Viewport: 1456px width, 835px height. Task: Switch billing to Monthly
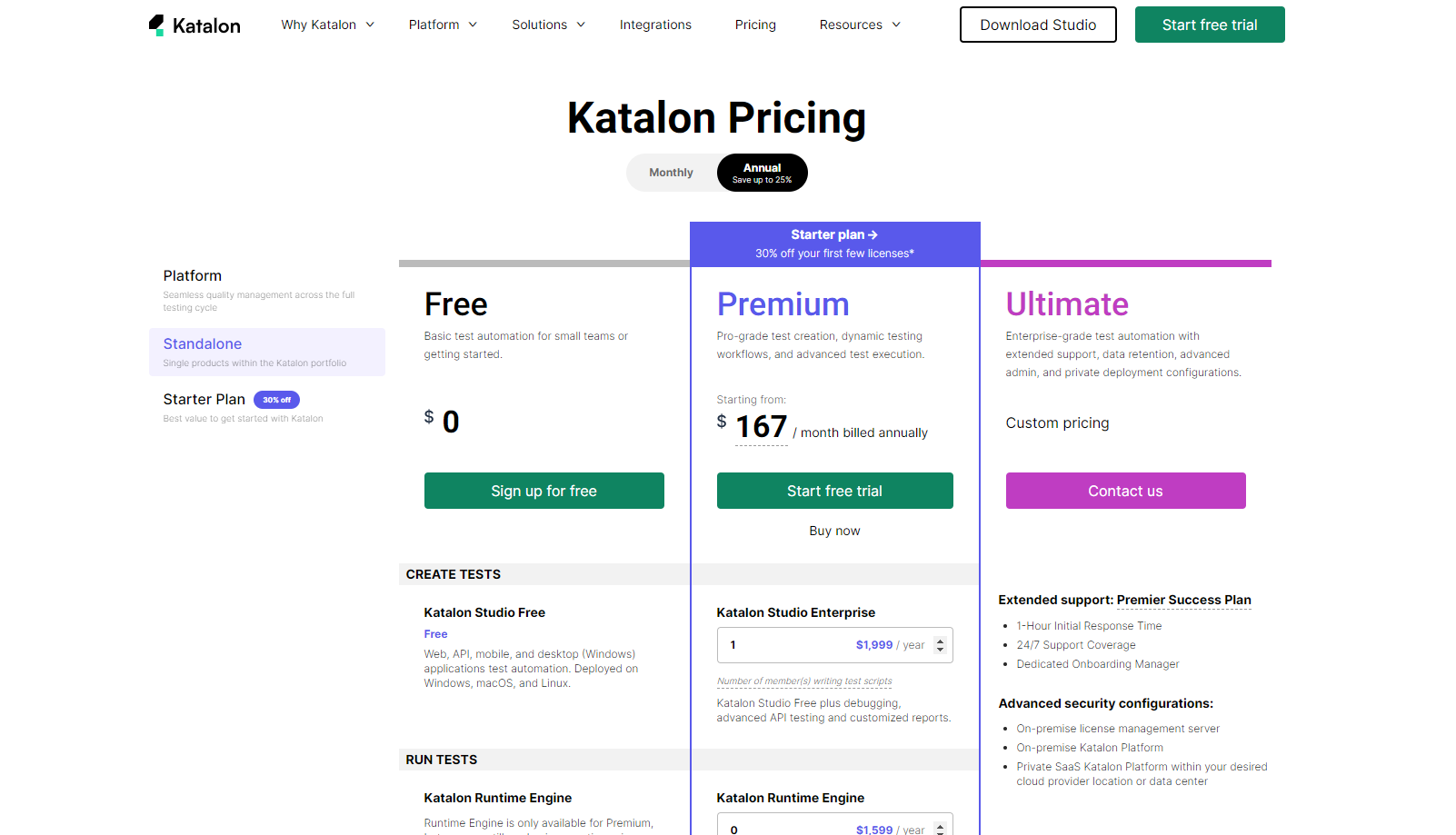click(671, 173)
